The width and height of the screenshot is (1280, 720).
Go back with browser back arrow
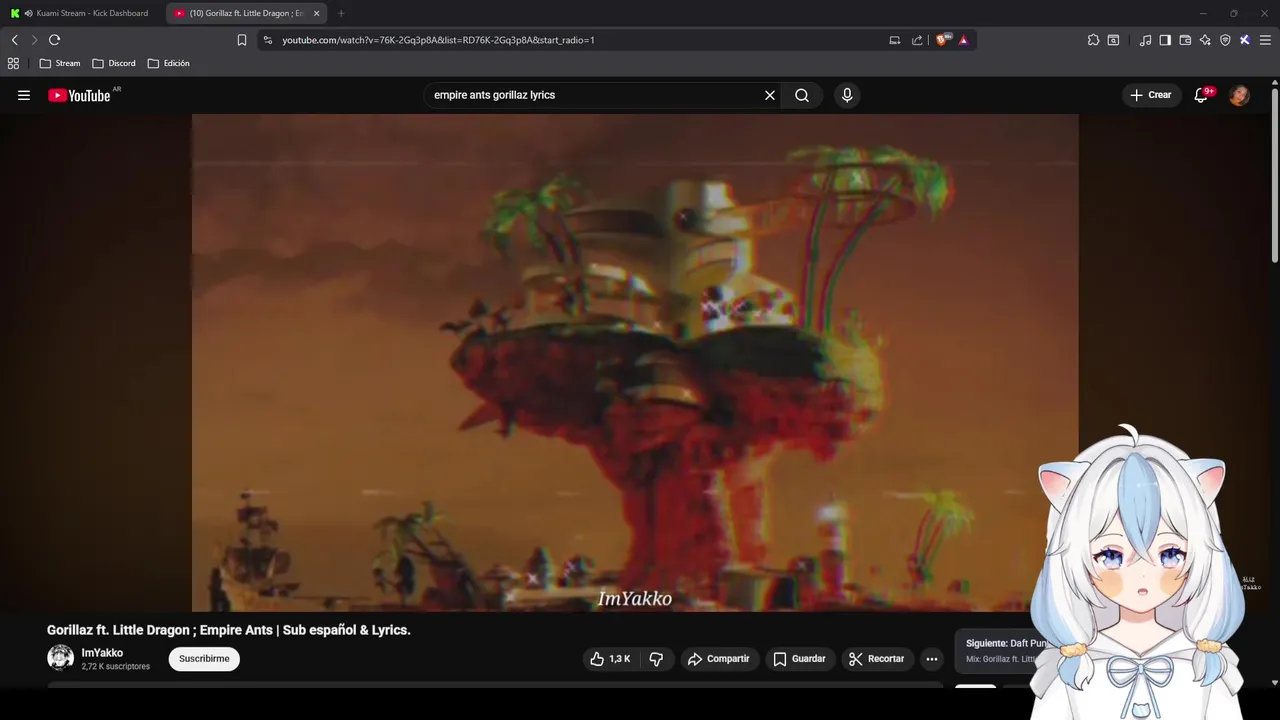14,40
